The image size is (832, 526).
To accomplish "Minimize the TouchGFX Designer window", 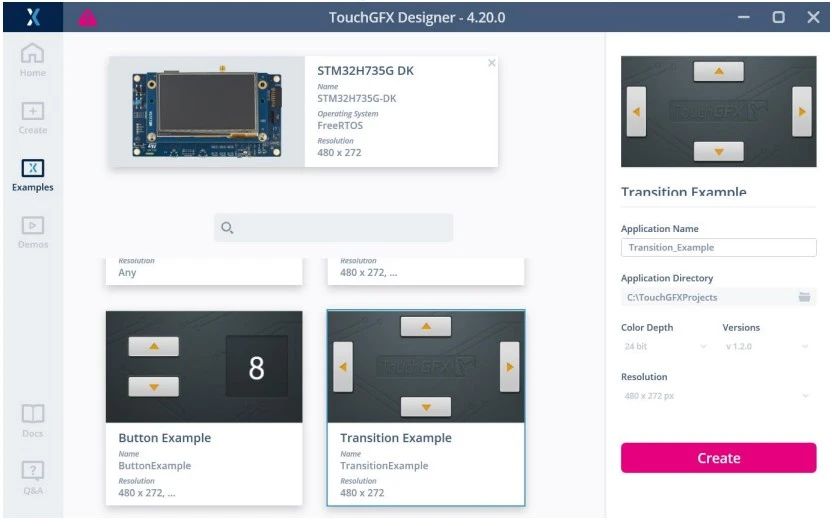I will [744, 17].
